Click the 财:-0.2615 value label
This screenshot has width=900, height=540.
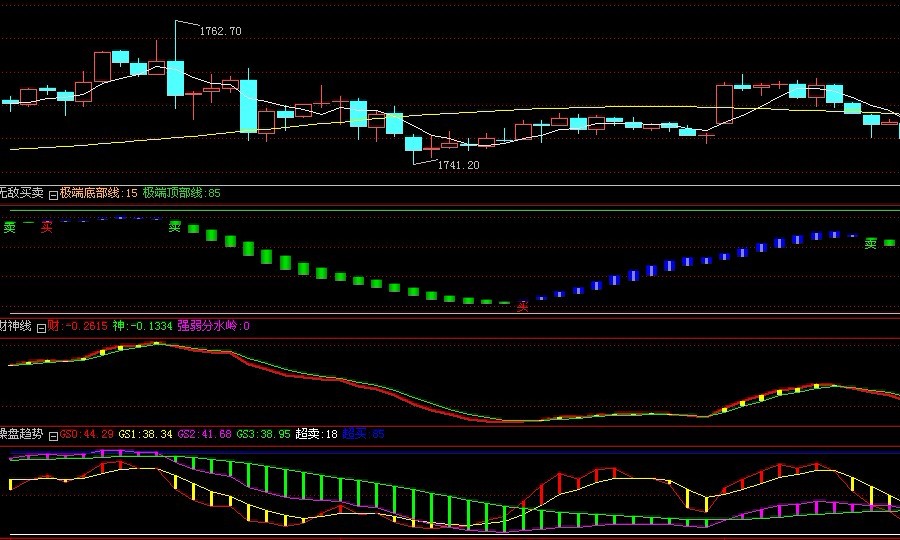[x=77, y=326]
